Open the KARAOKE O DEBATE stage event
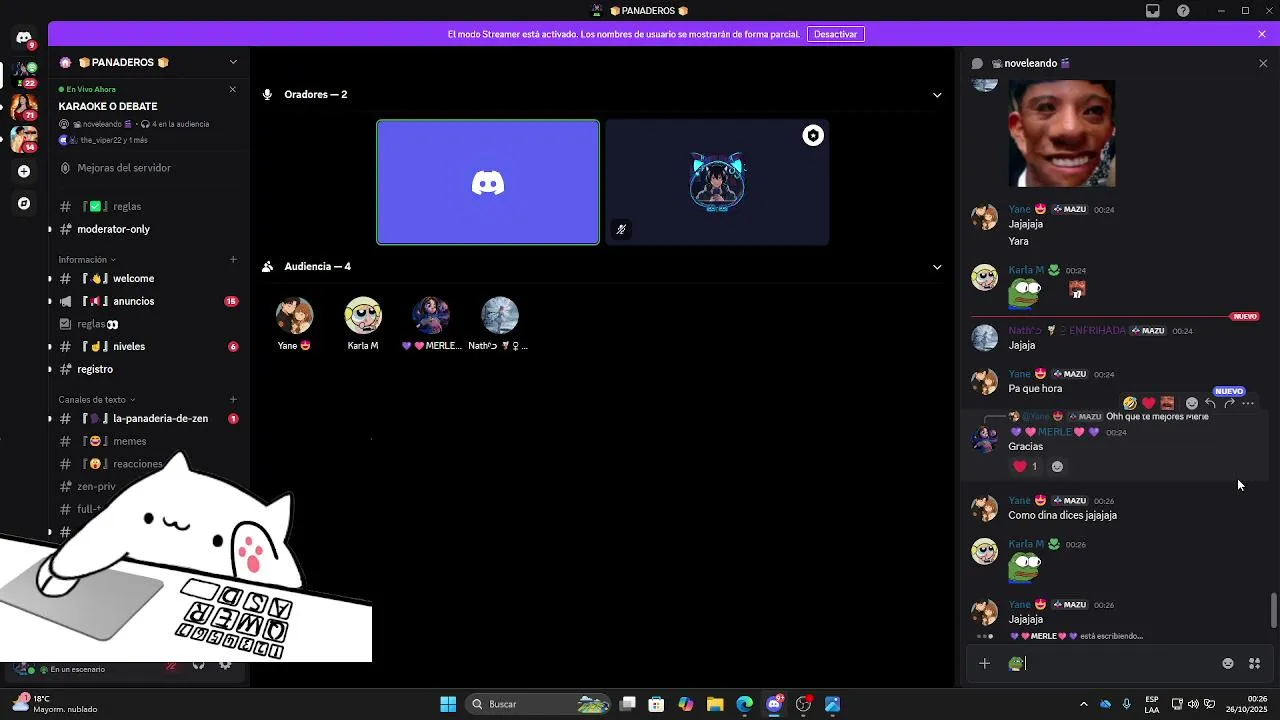1280x720 pixels. pos(108,106)
